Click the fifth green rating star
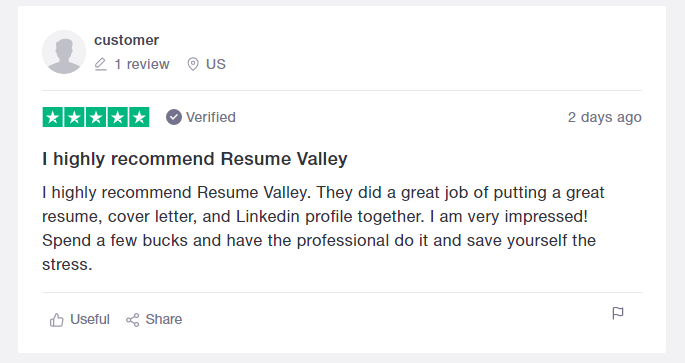Viewport: 685px width, 363px height. coord(139,117)
